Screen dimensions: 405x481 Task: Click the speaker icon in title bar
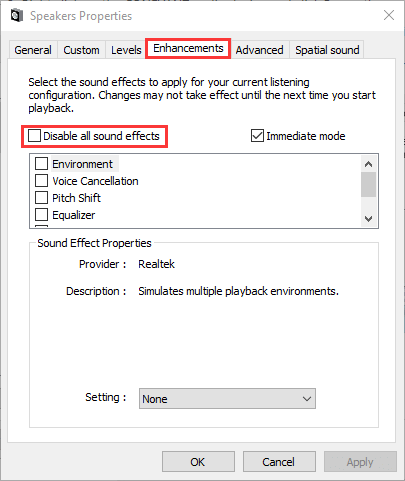(x=17, y=16)
